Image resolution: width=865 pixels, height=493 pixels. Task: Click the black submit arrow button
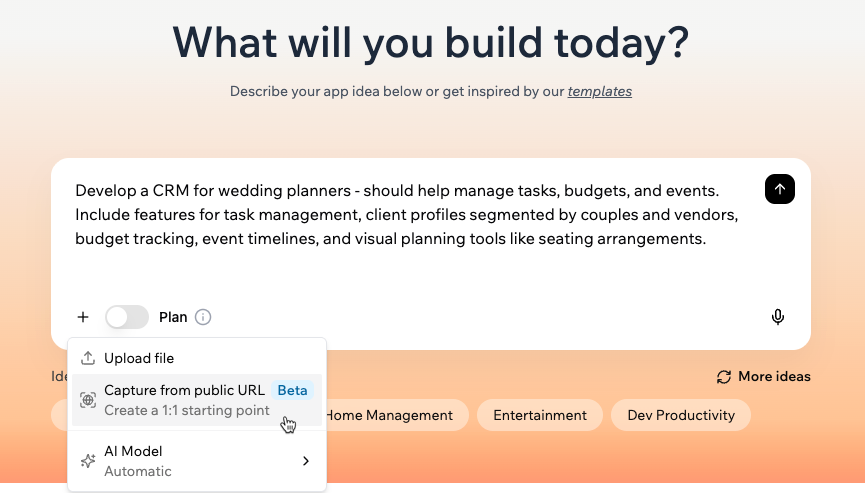780,189
